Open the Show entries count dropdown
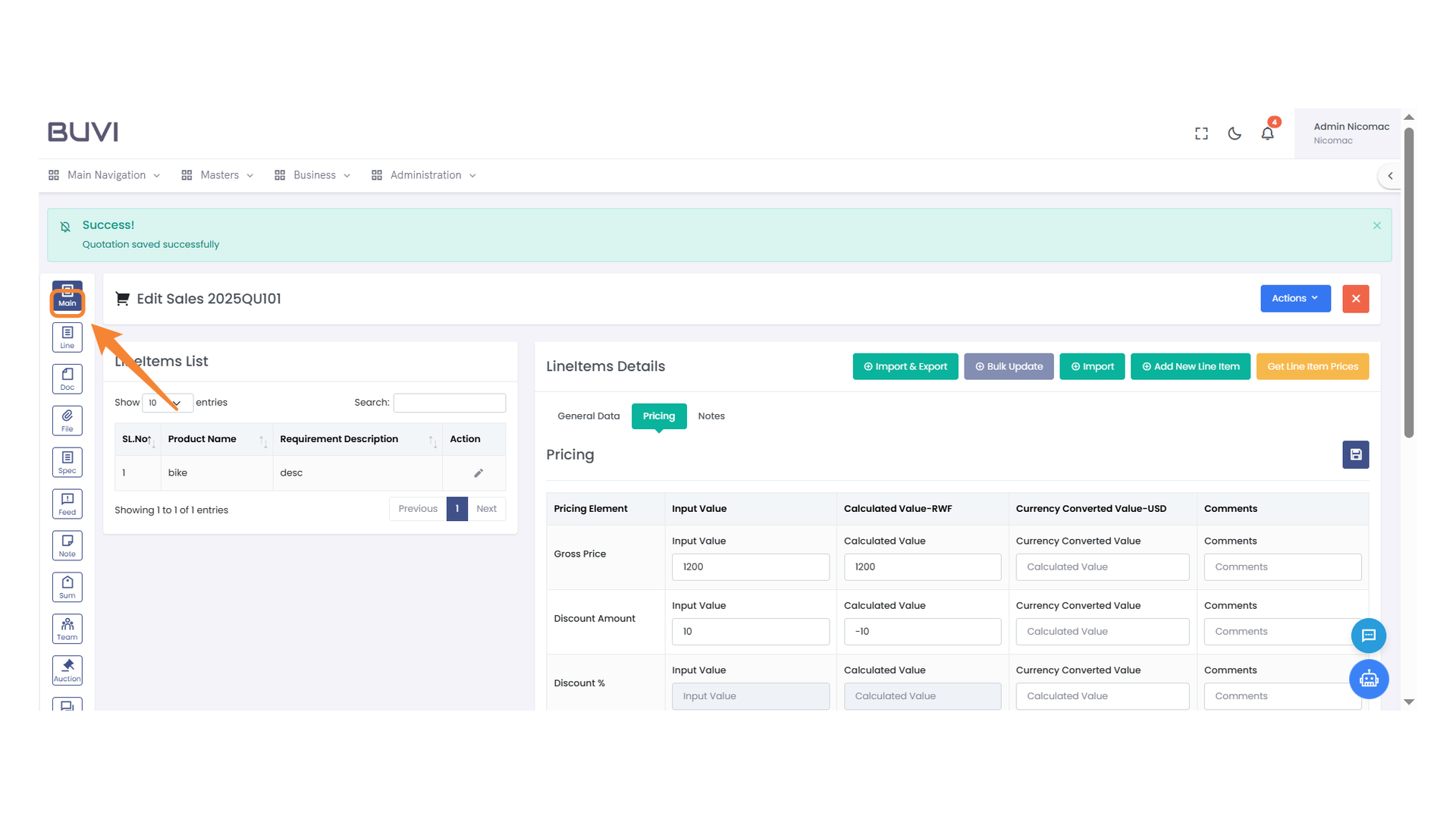Viewport: 1456px width, 819px height. click(167, 403)
